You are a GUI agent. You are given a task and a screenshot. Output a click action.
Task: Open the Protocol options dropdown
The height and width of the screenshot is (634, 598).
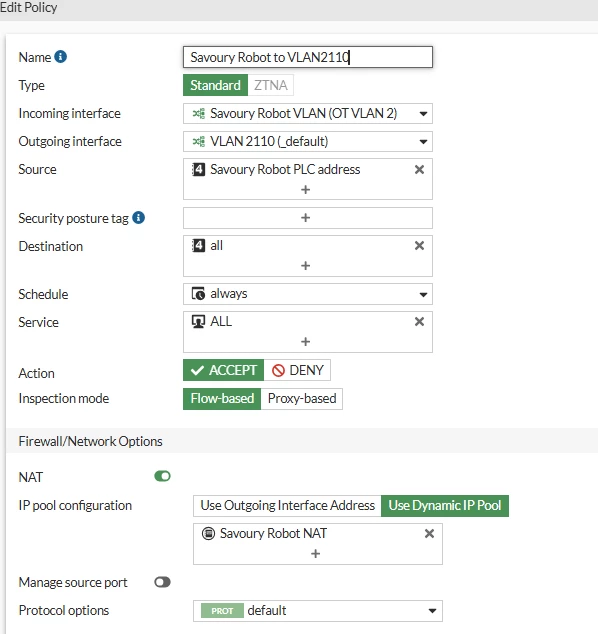click(318, 611)
